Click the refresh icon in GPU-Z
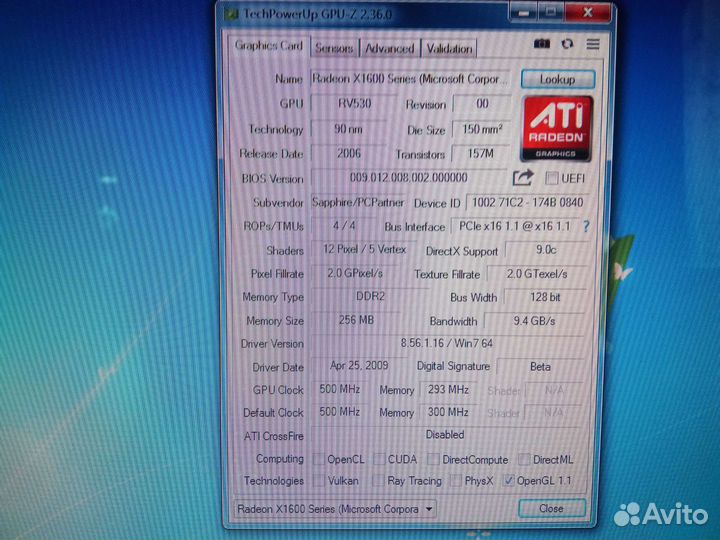 point(568,44)
